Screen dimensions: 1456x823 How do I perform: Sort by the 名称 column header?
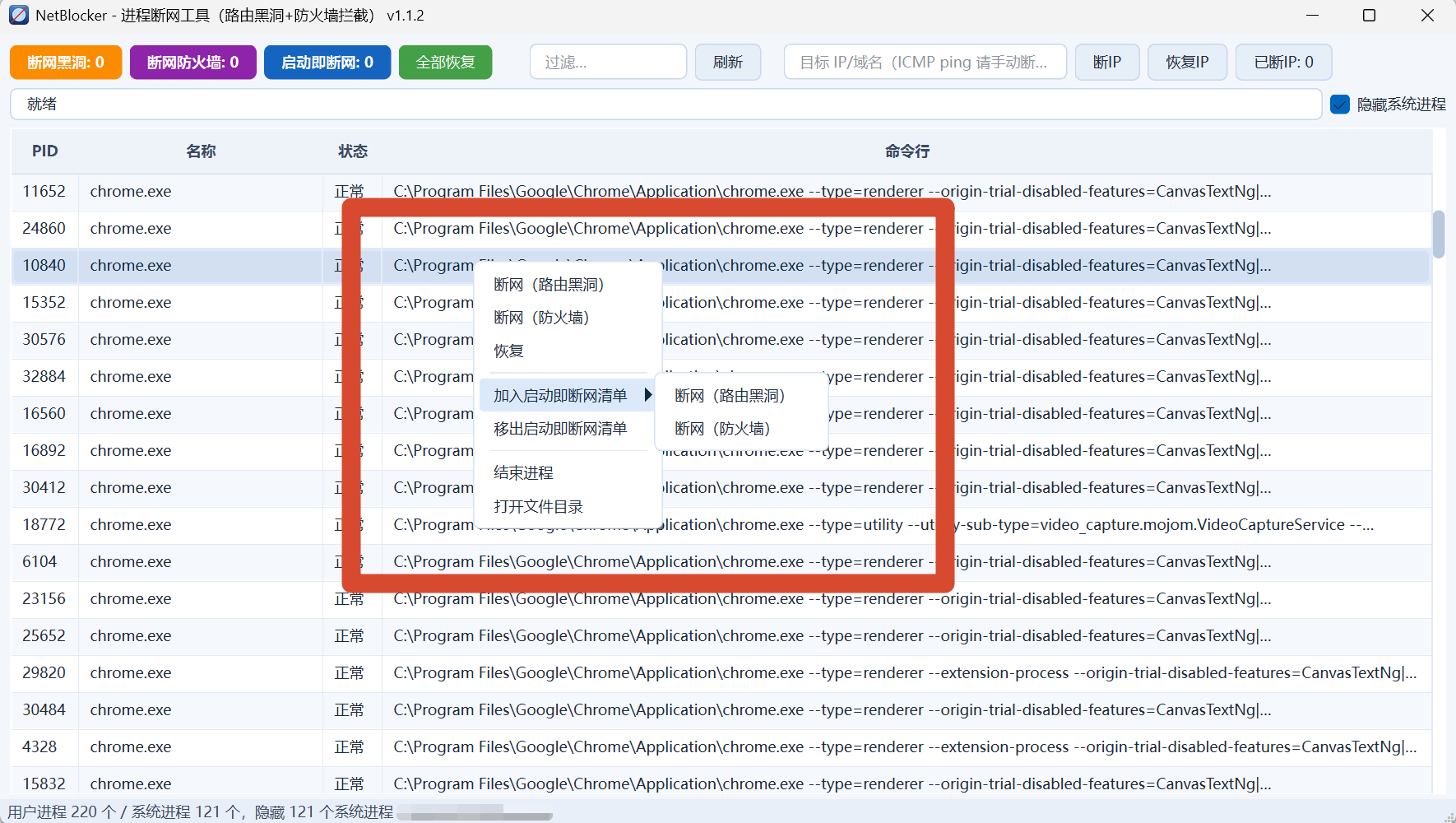(201, 151)
